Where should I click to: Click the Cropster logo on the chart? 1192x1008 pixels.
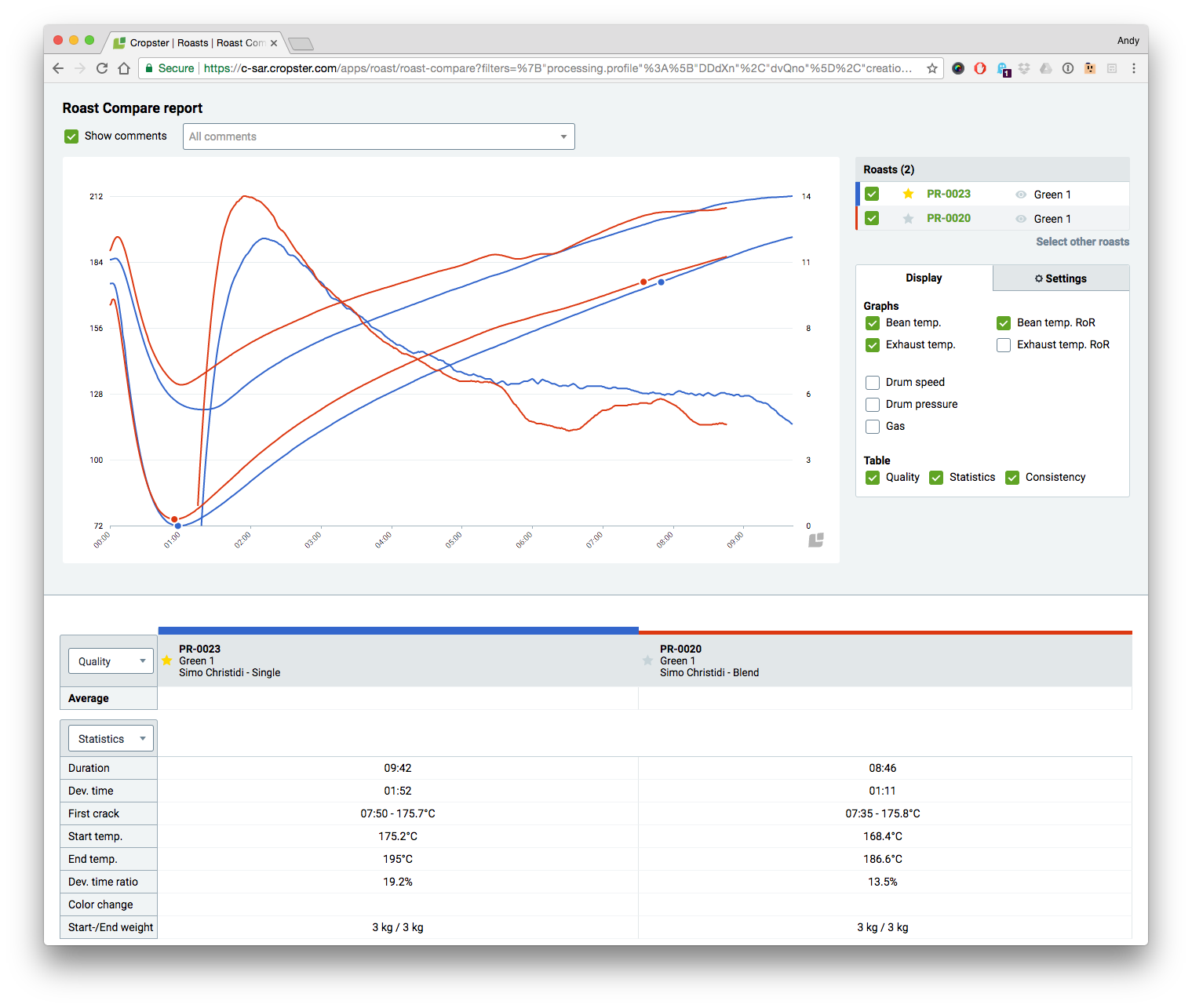click(816, 540)
